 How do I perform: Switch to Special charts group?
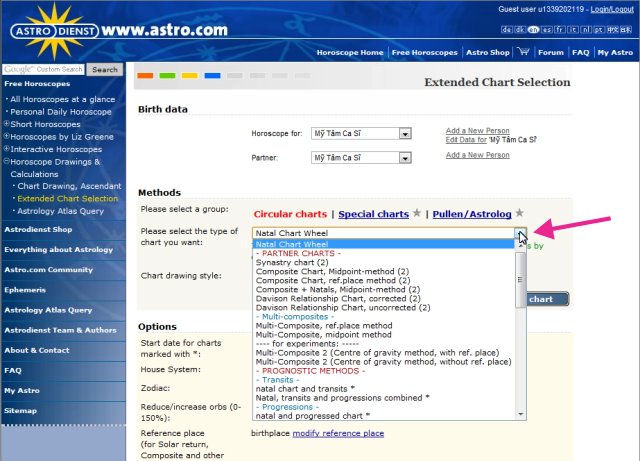(373, 214)
